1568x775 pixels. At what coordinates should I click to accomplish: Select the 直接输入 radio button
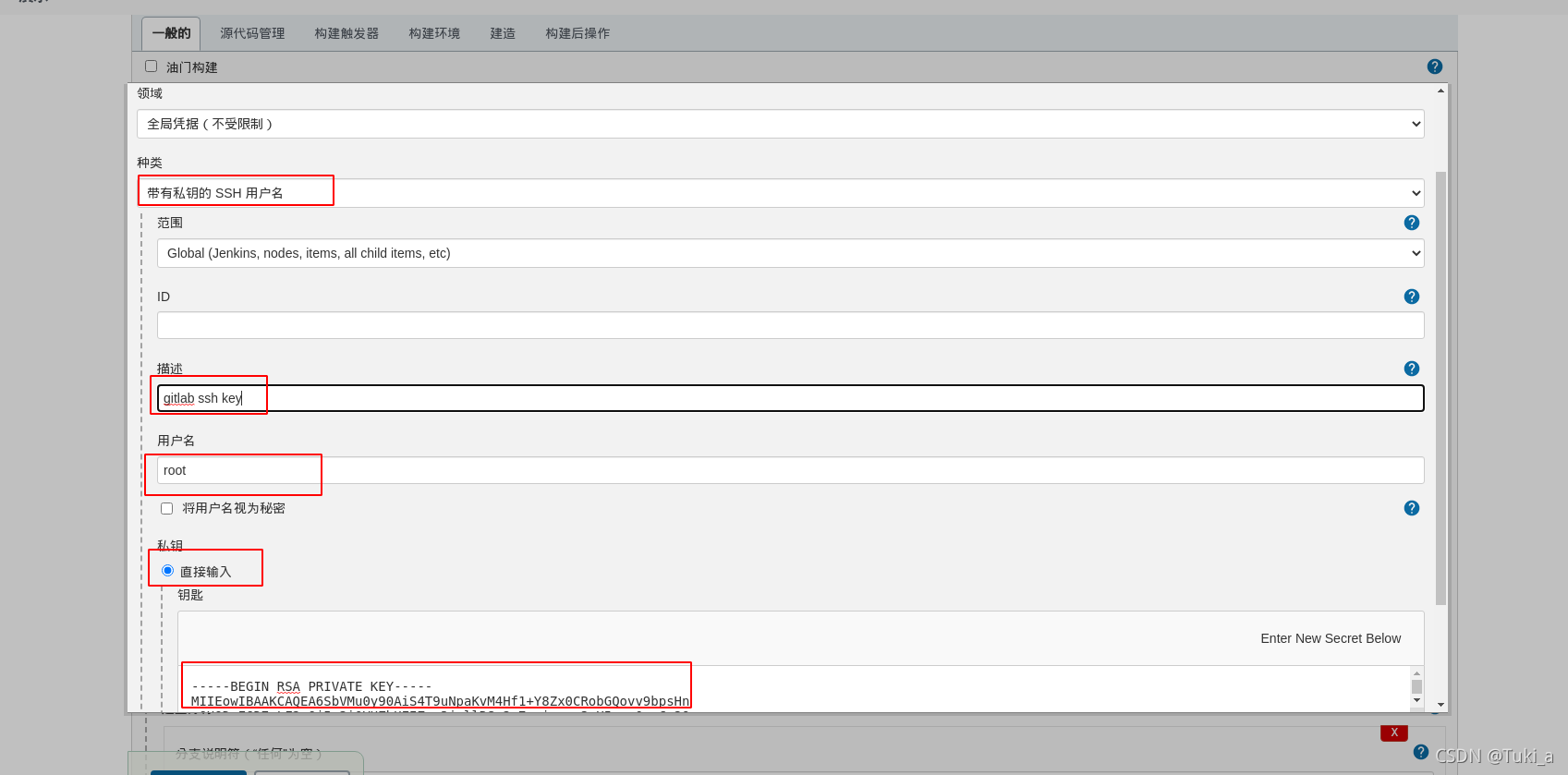(167, 571)
